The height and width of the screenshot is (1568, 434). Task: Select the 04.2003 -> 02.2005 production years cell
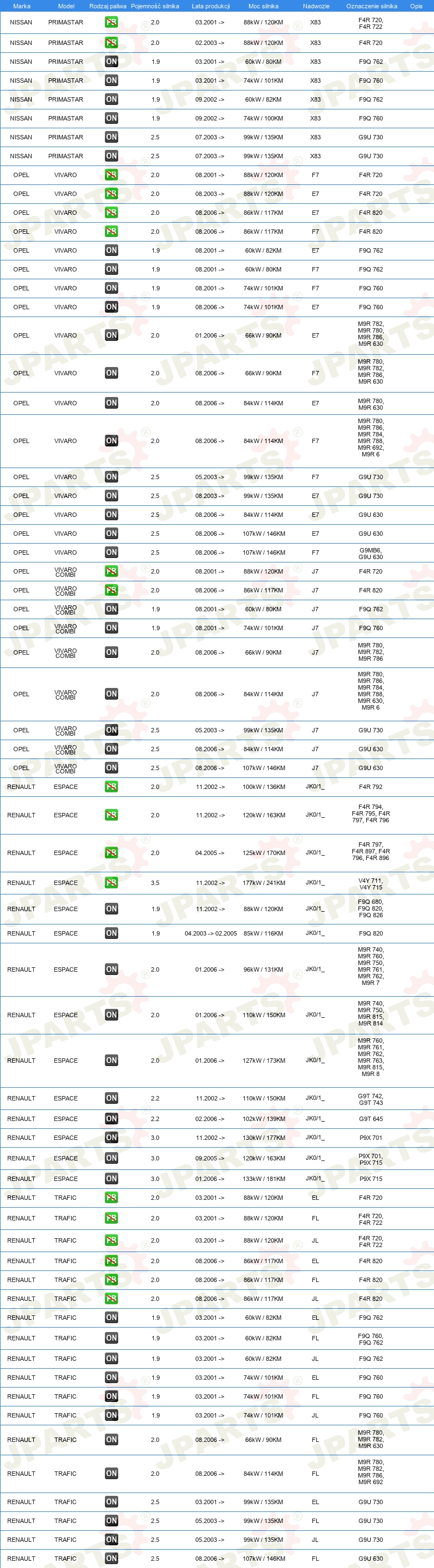click(x=210, y=934)
